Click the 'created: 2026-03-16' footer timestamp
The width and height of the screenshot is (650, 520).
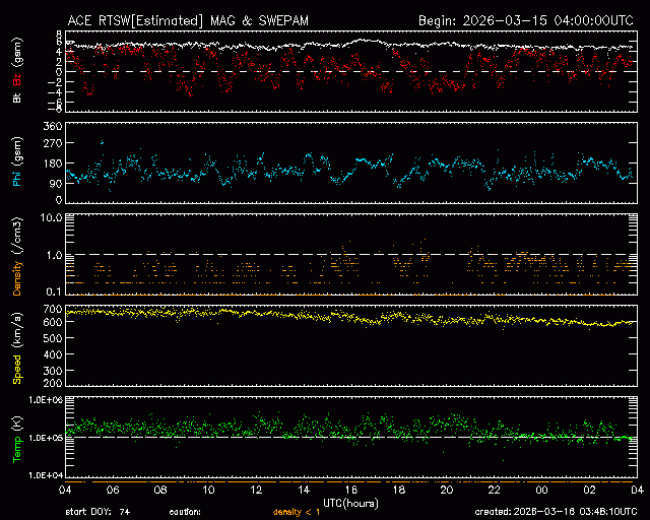click(556, 512)
